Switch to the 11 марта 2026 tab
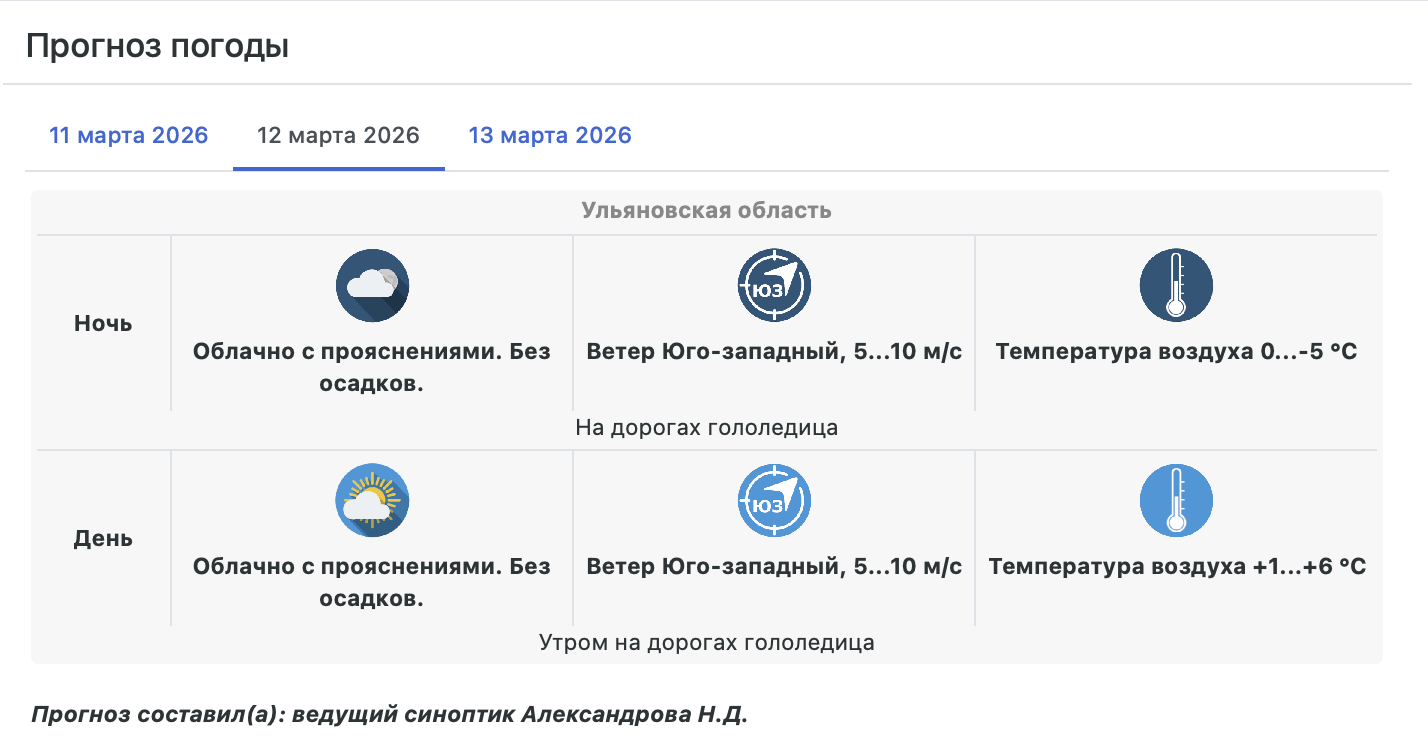The image size is (1428, 736). (x=129, y=135)
